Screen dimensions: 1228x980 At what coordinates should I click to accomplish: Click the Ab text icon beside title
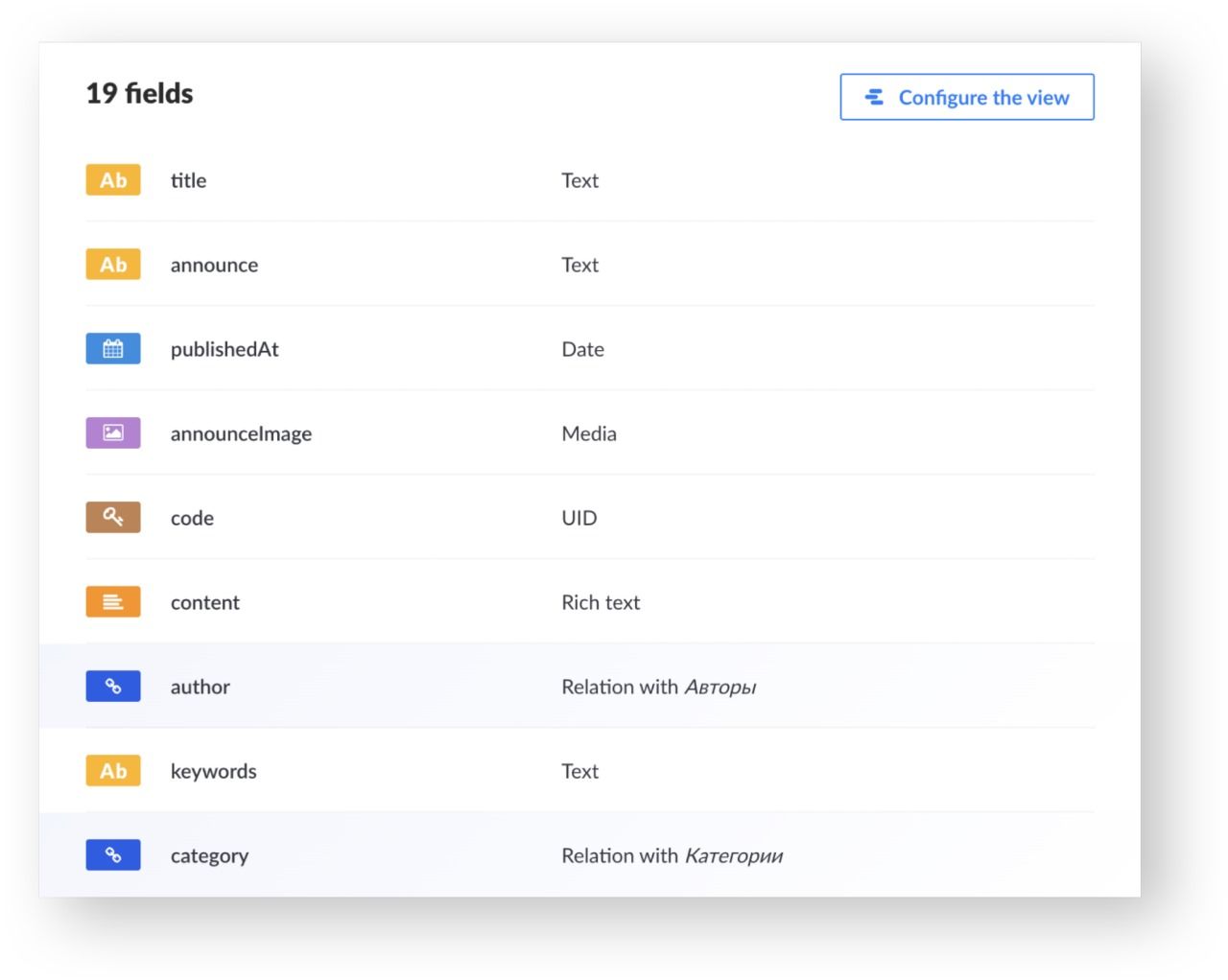113,180
